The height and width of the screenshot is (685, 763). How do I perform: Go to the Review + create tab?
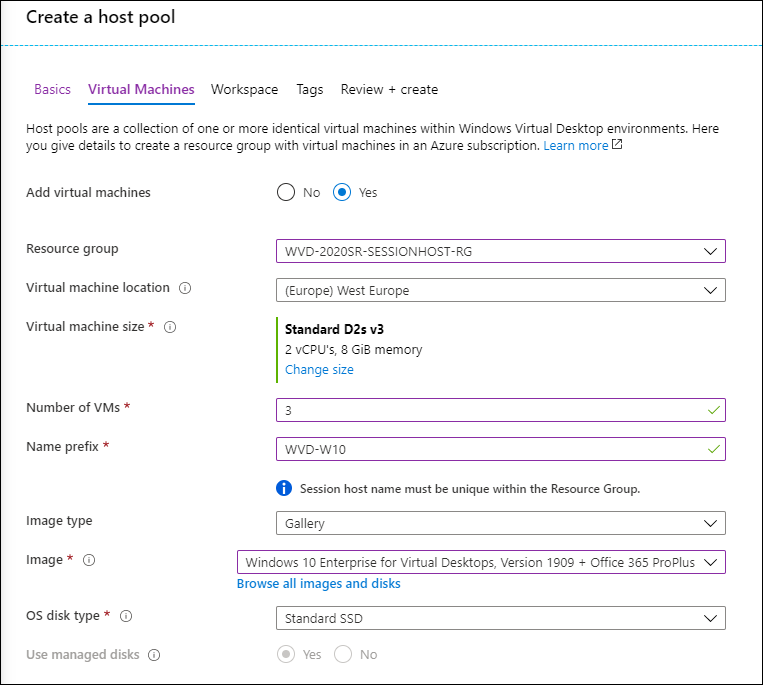pyautogui.click(x=389, y=90)
